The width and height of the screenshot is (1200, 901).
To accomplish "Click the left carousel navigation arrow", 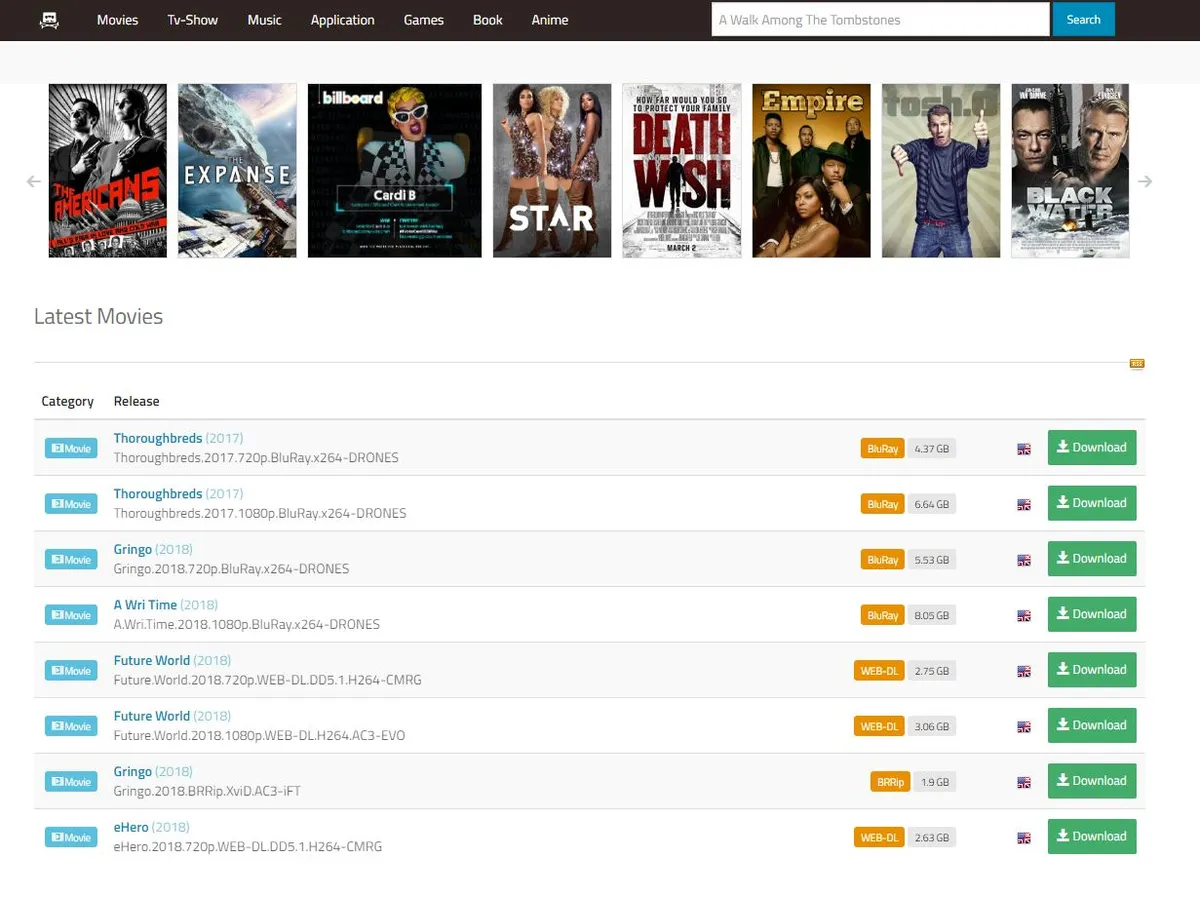I will 32,181.
